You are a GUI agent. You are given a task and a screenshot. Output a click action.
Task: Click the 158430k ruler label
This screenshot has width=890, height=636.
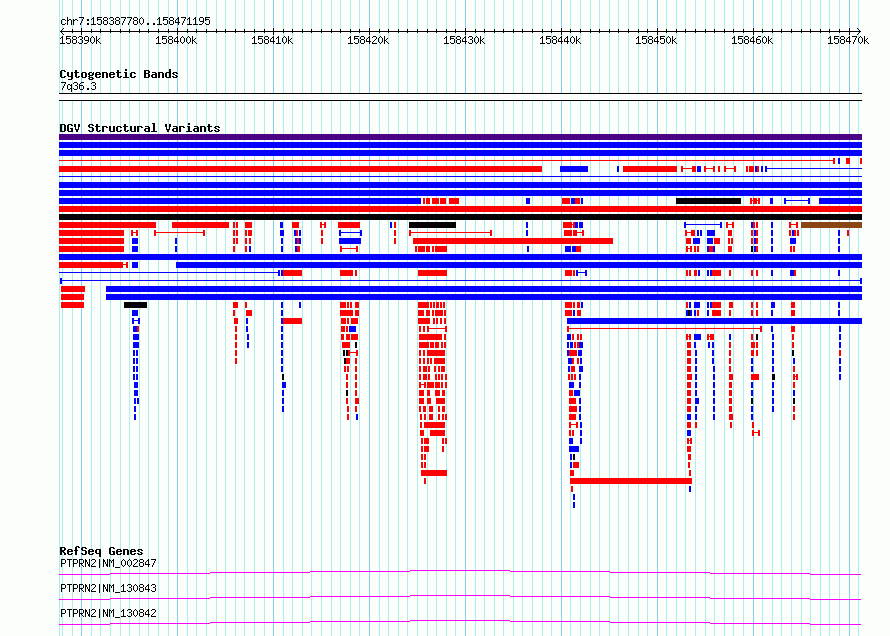[464, 40]
